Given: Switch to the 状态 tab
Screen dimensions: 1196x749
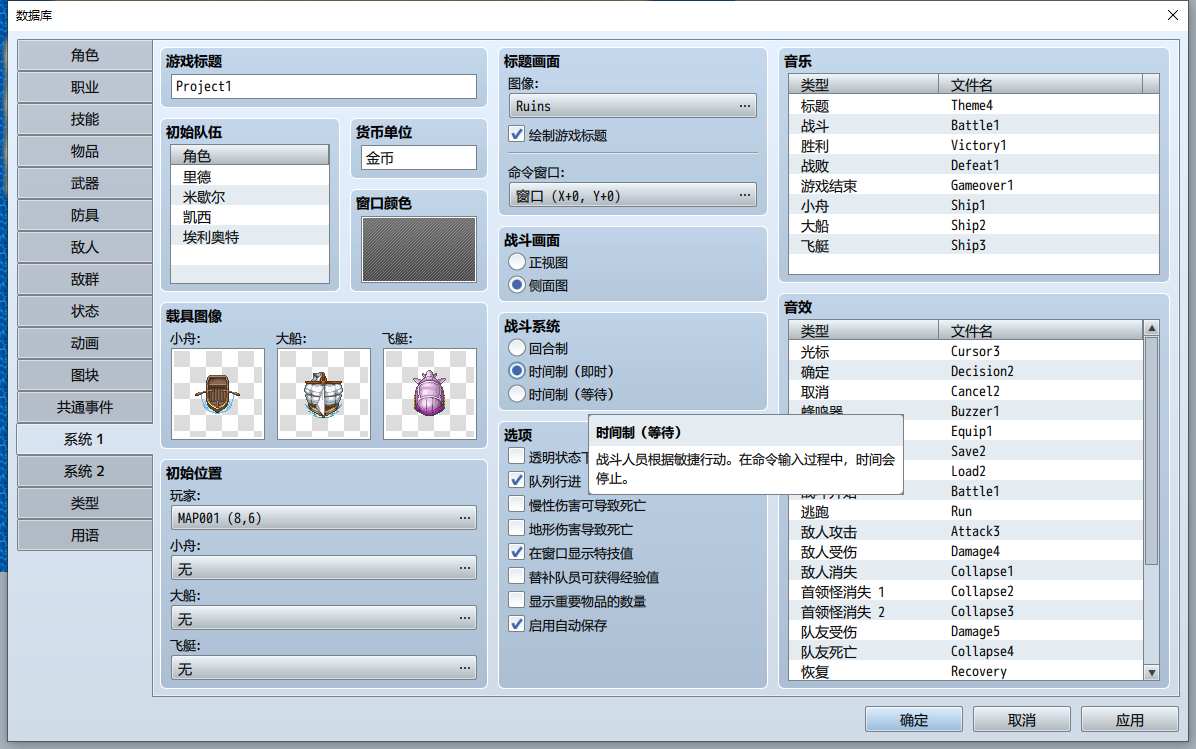Looking at the screenshot, I should (85, 311).
